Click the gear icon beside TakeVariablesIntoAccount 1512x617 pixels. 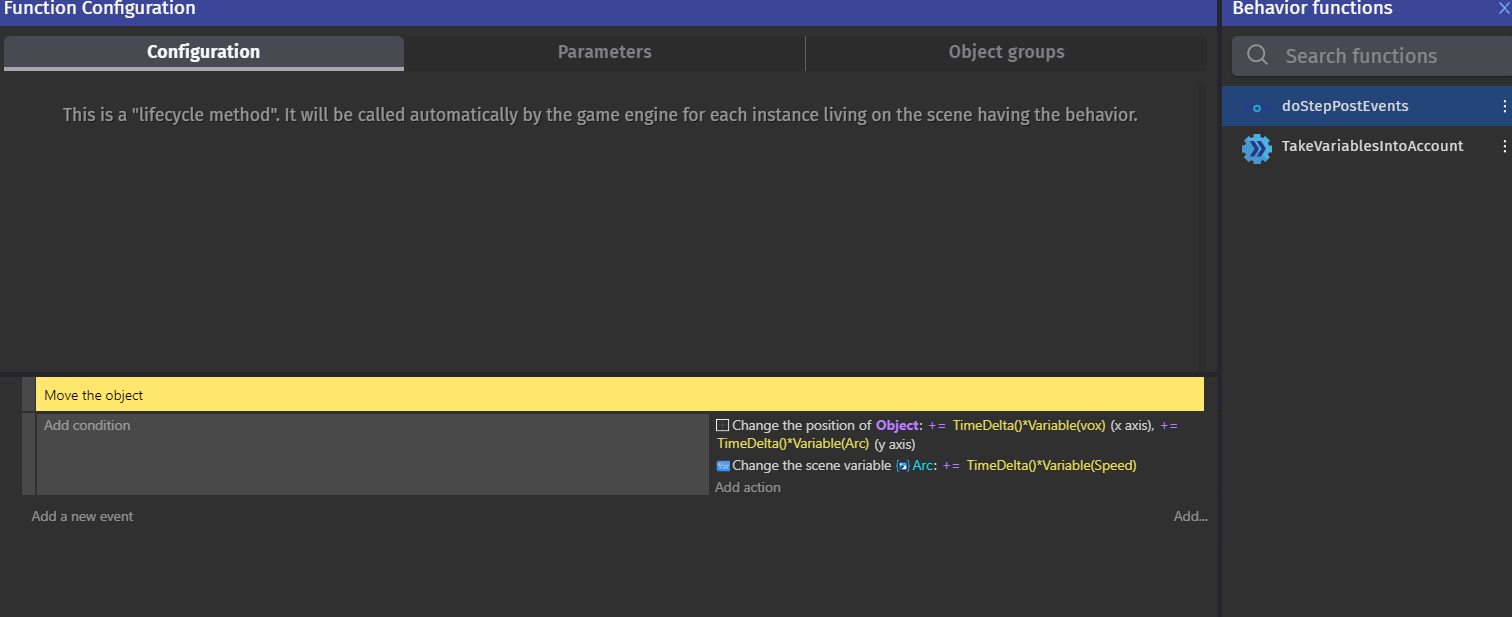coord(1256,148)
